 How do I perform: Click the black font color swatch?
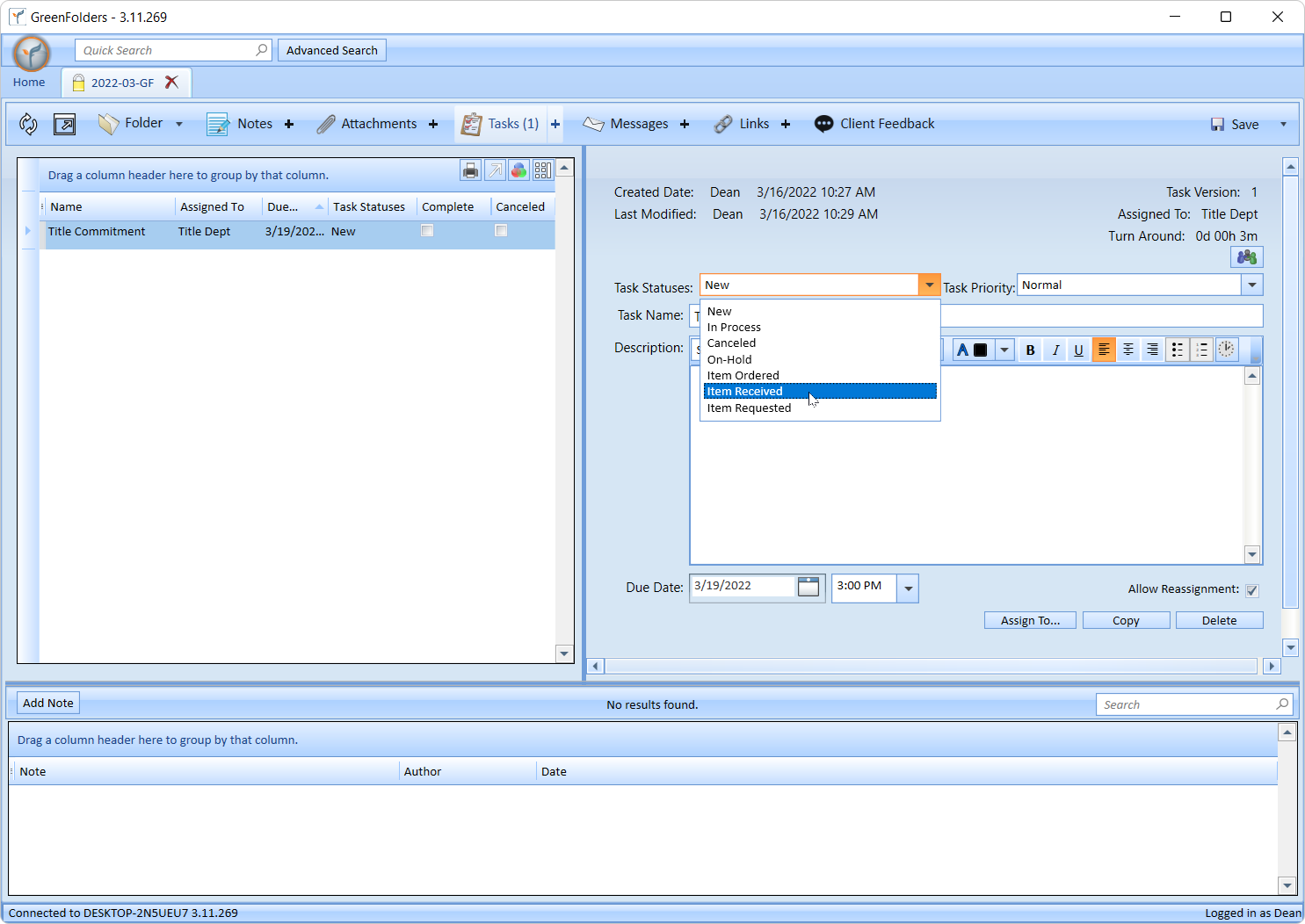tap(981, 350)
